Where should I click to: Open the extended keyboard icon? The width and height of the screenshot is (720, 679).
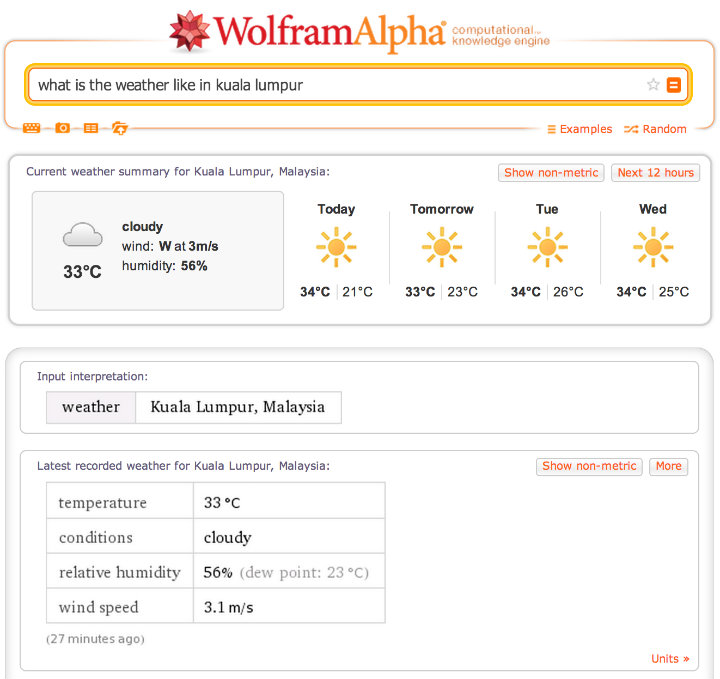pyautogui.click(x=31, y=128)
